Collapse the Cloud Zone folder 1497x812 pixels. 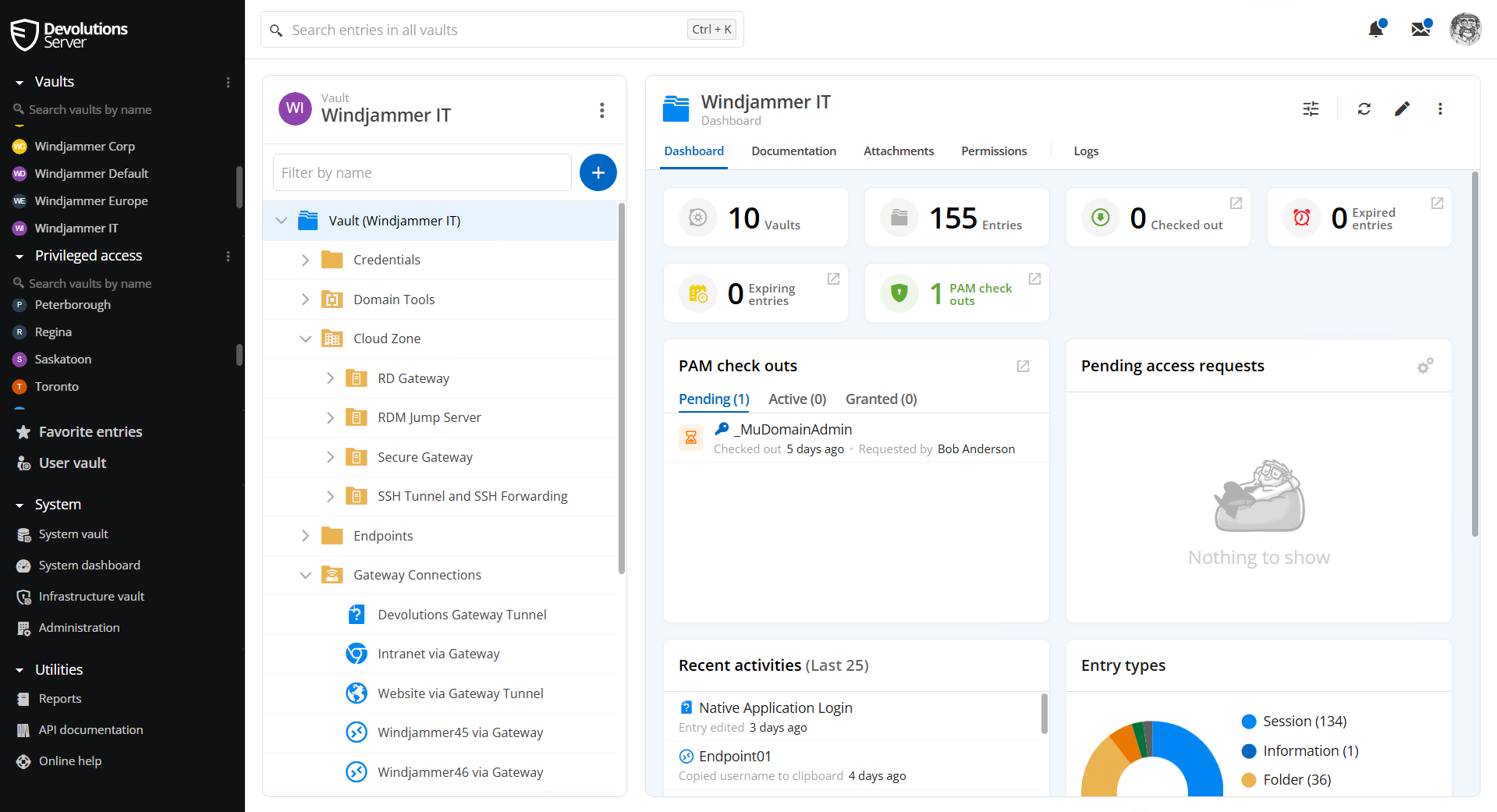click(x=305, y=339)
